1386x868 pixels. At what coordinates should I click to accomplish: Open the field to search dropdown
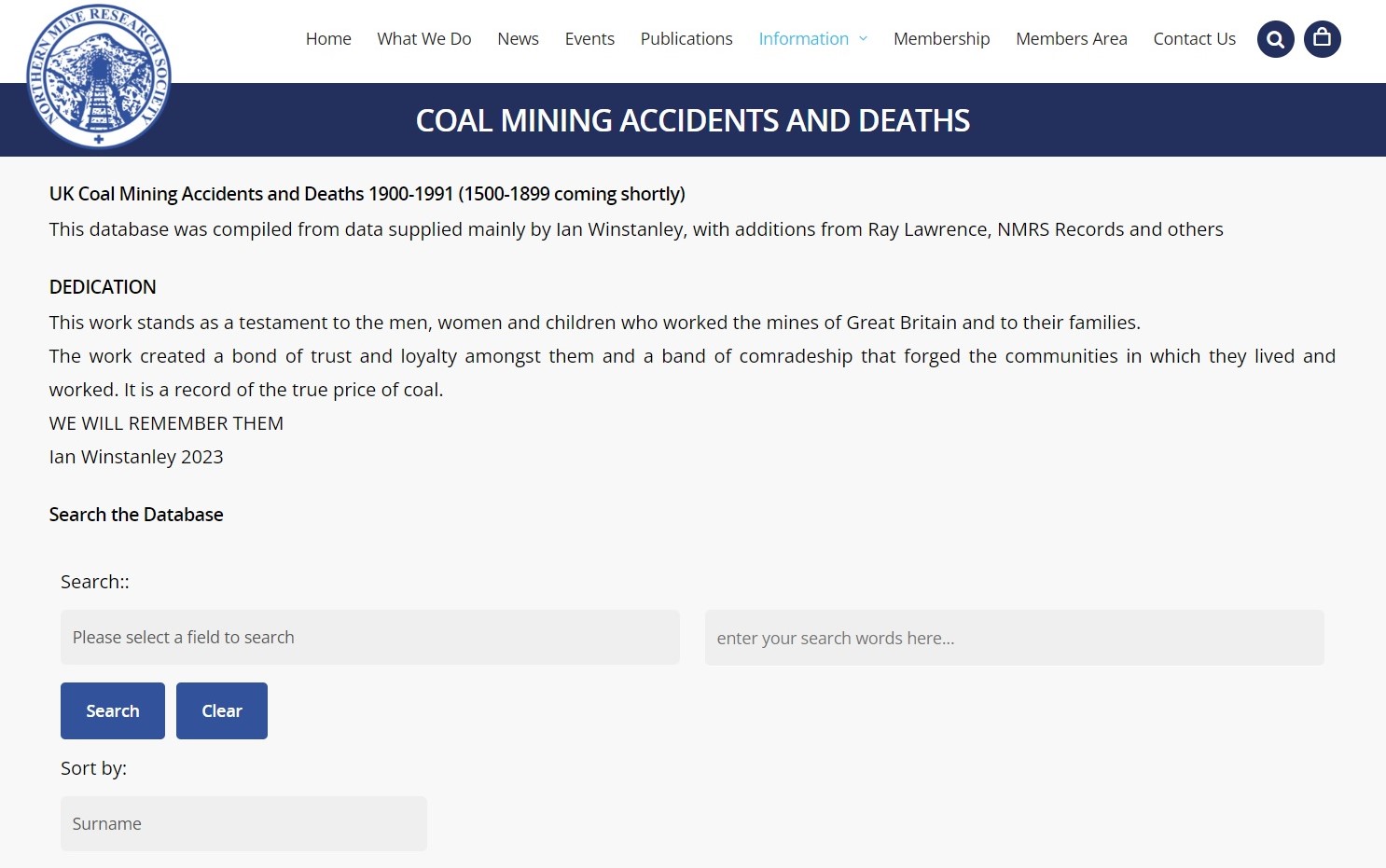(x=369, y=638)
